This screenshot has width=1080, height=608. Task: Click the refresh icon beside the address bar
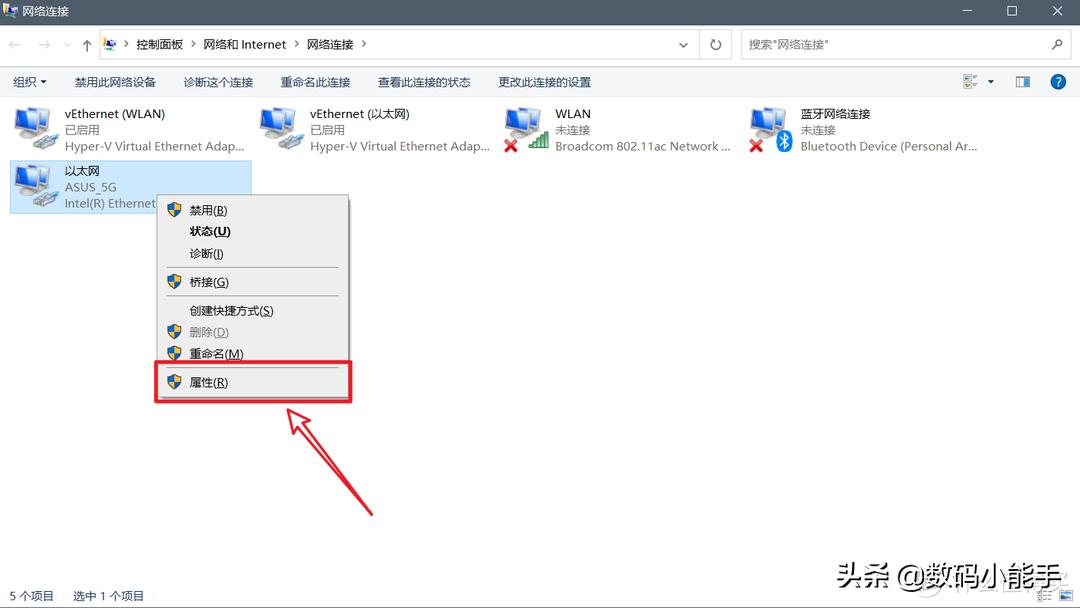point(715,44)
